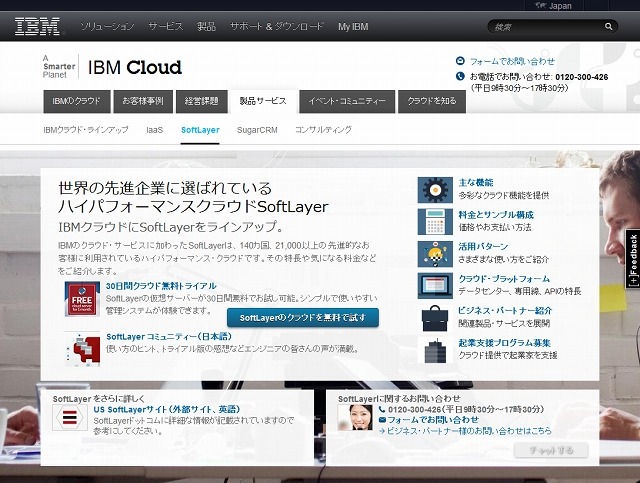Open the calculator icon for 料金とサンプル構成
The image size is (640, 483).
(x=435, y=222)
